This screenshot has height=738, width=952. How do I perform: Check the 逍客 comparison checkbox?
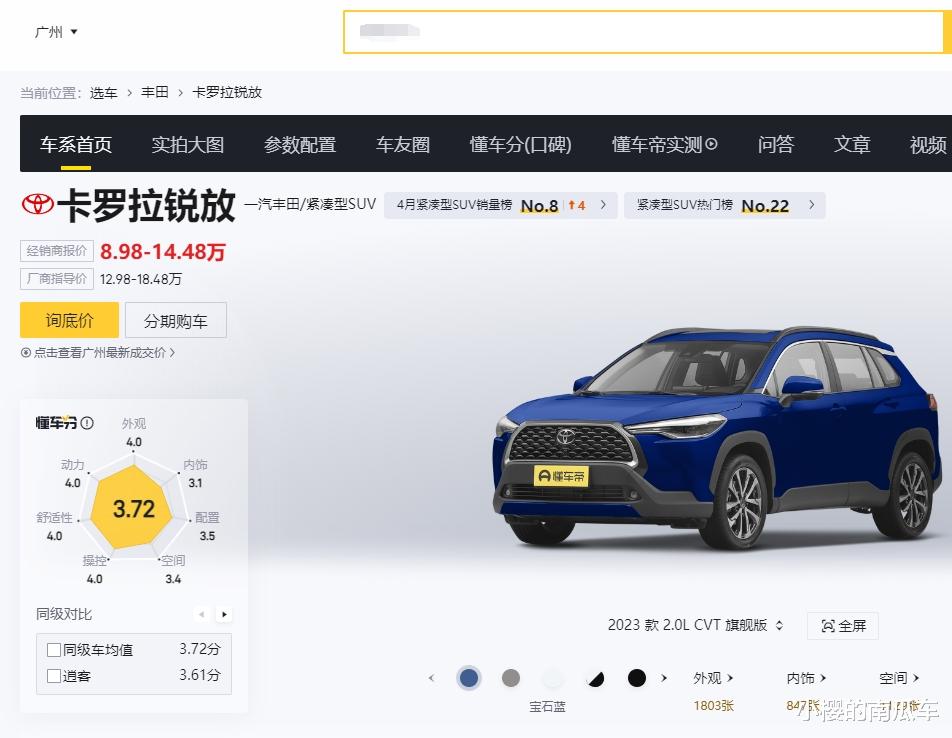click(x=53, y=675)
